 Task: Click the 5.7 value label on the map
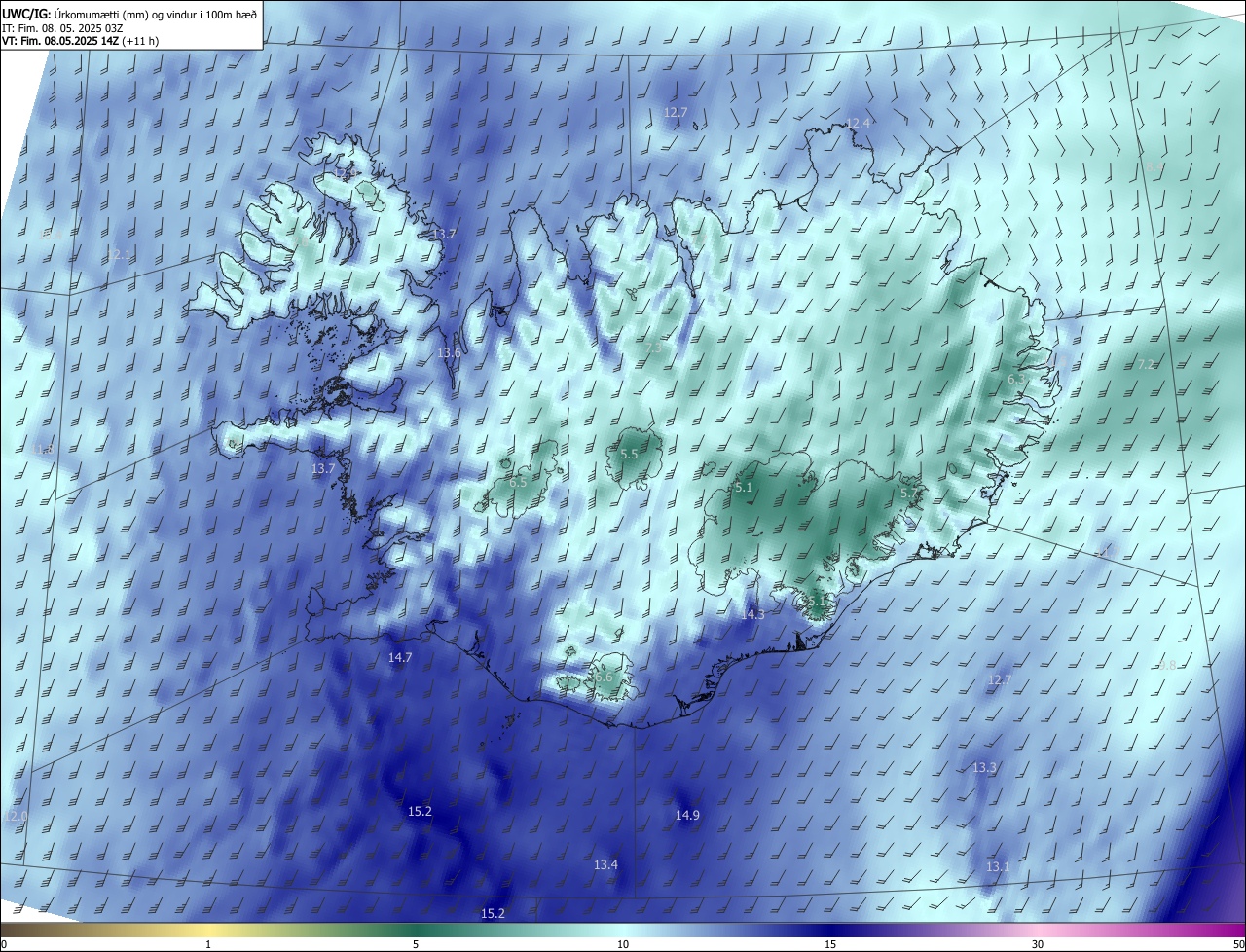[x=908, y=494]
